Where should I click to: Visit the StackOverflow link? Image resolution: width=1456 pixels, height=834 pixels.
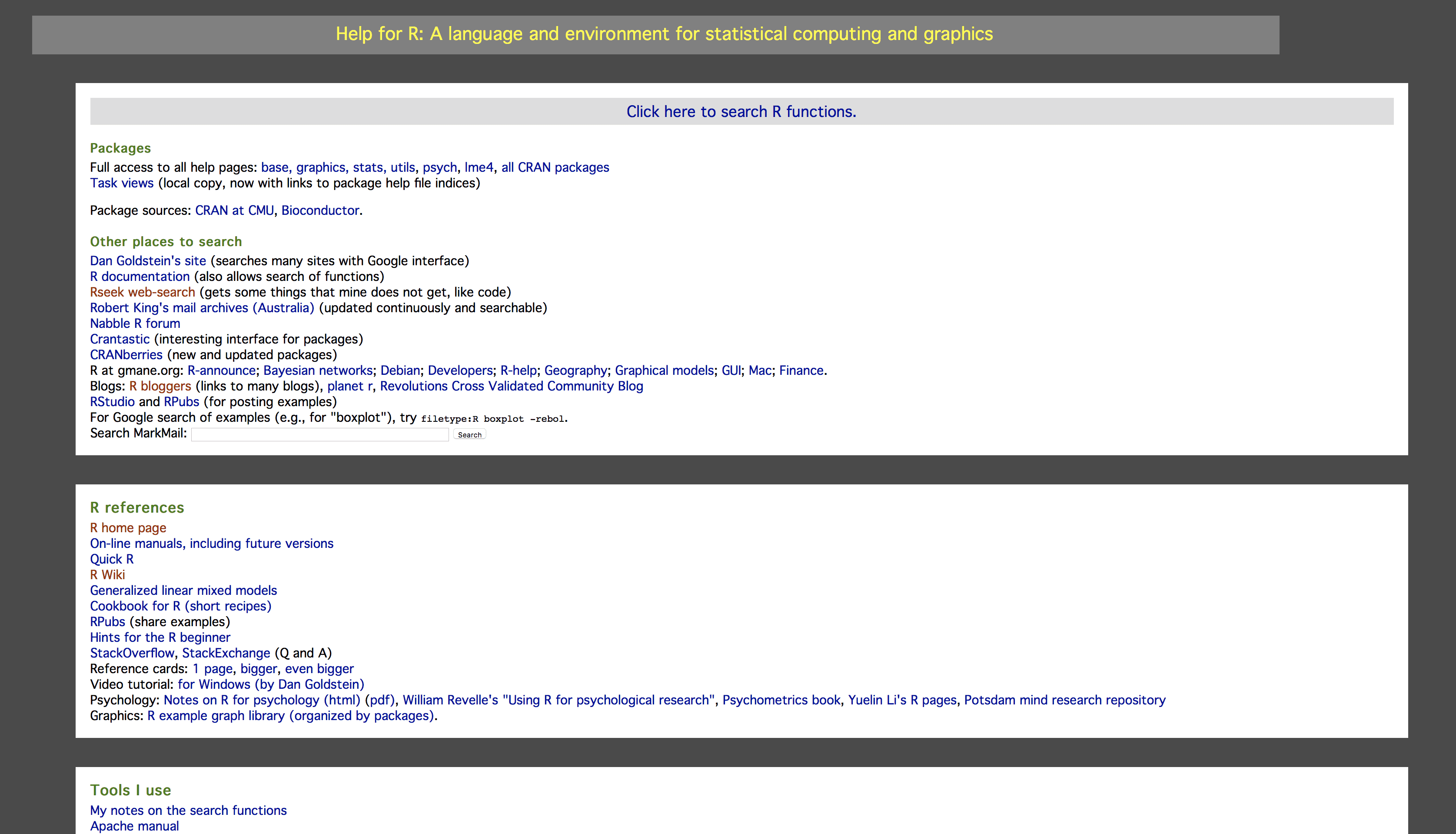(132, 653)
